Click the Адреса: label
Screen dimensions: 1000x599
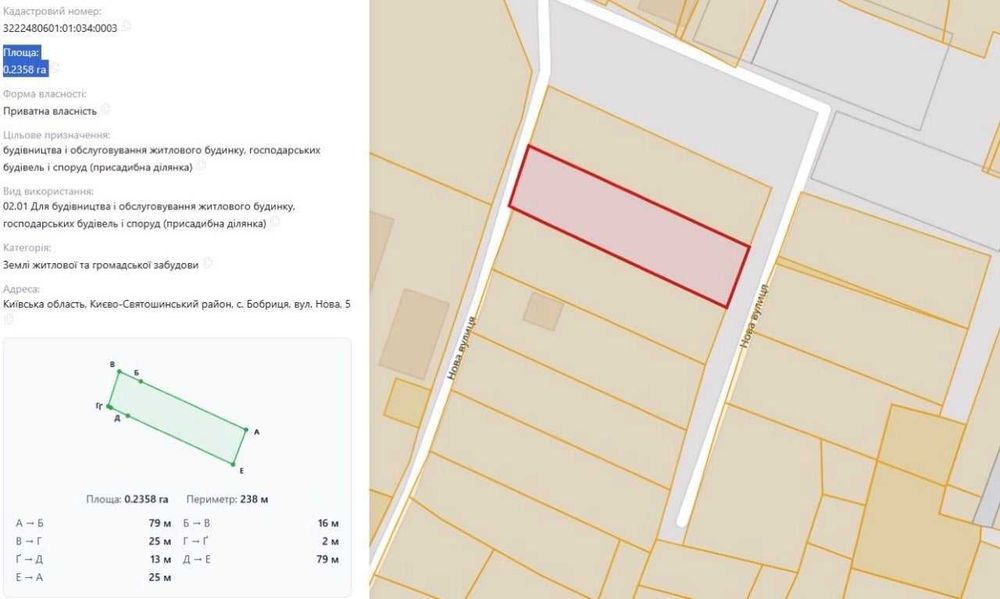[21, 289]
